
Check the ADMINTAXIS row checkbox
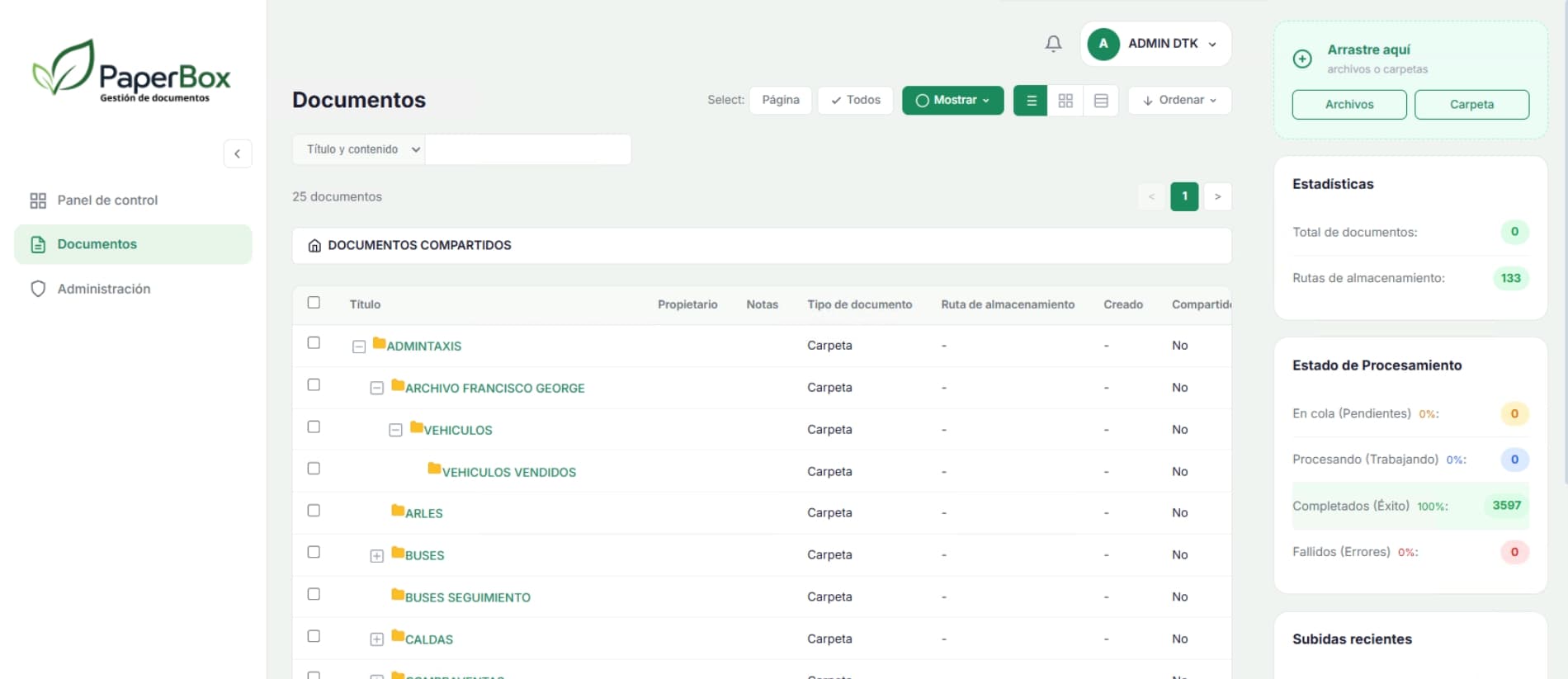(314, 343)
